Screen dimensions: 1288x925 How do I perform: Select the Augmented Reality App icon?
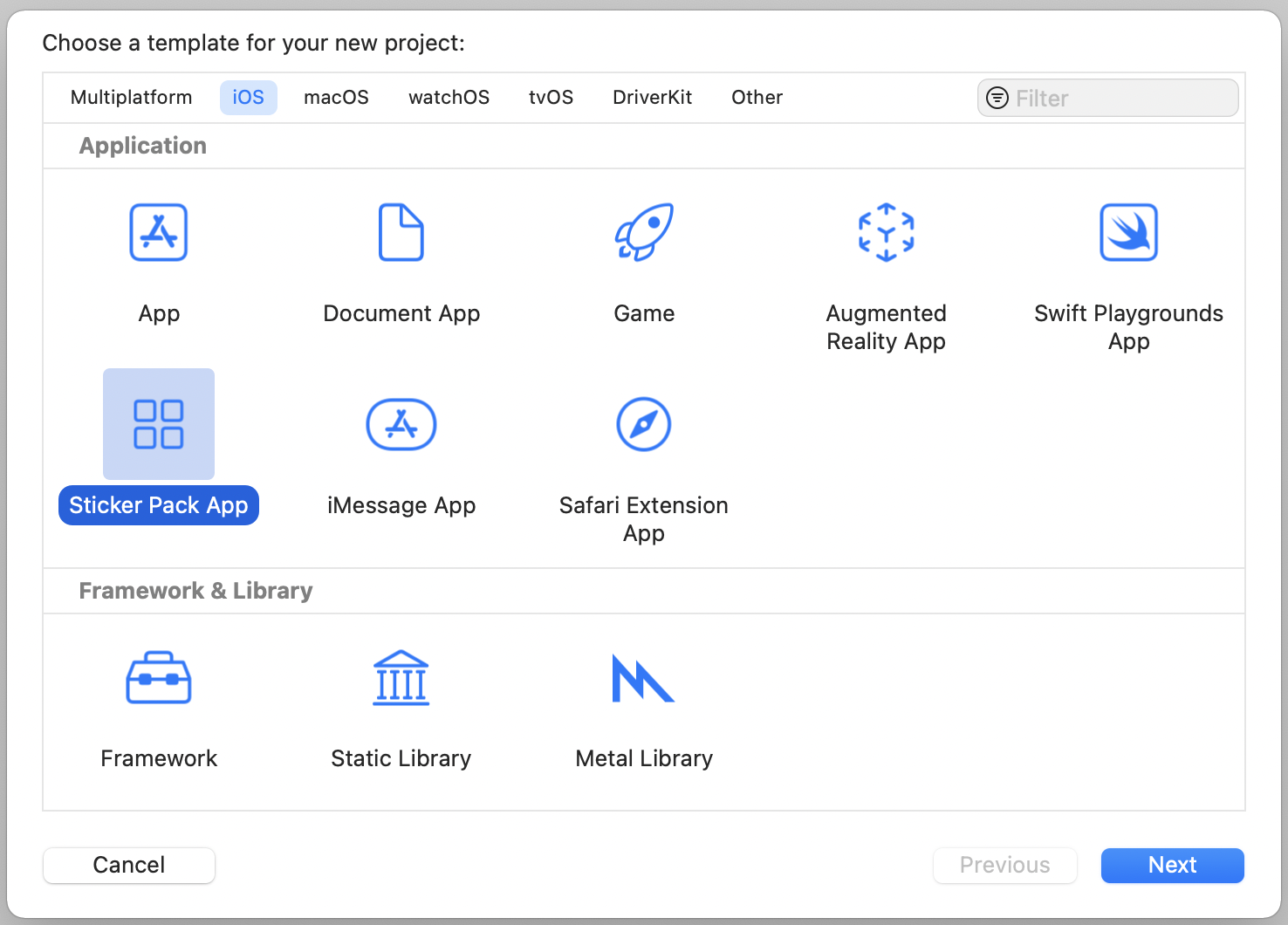886,233
